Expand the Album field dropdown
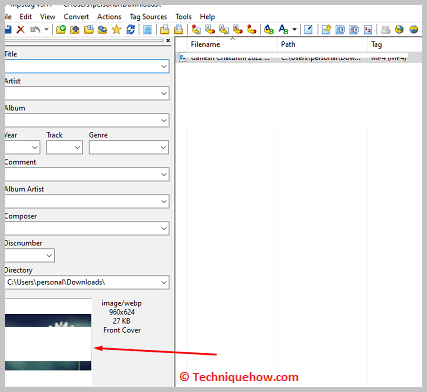The image size is (427, 392). pyautogui.click(x=164, y=120)
